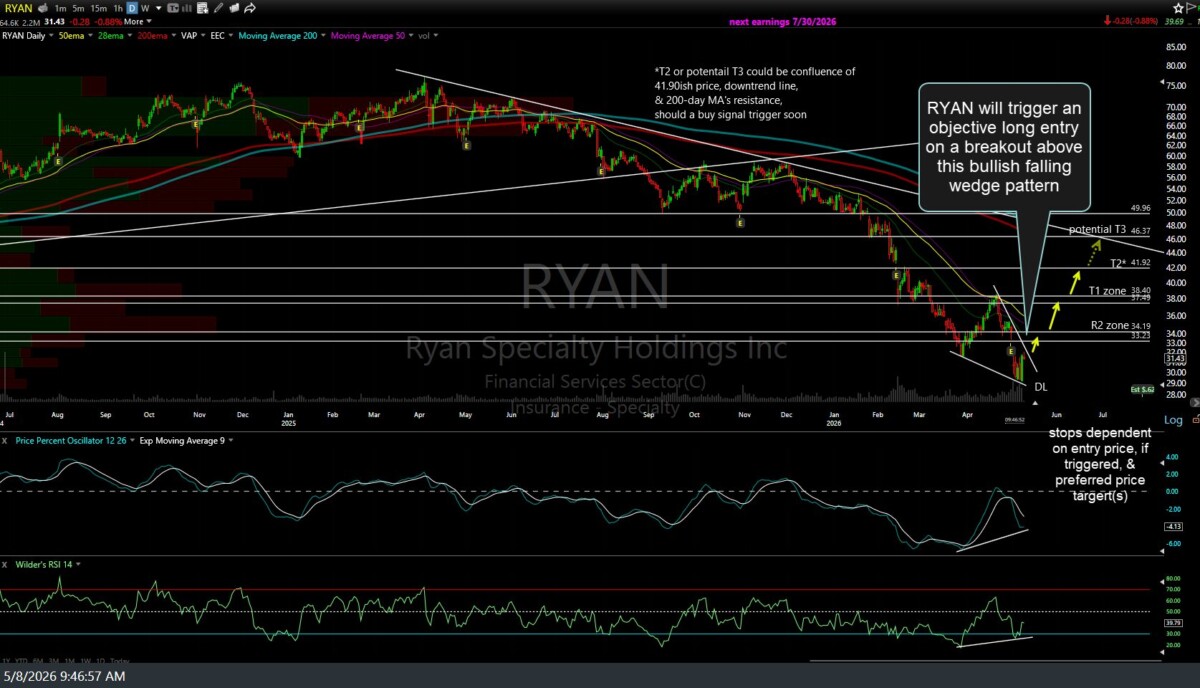Screen dimensions: 1200x688
Task: Open the Moving Average 50 dropdown
Action: click(x=411, y=36)
